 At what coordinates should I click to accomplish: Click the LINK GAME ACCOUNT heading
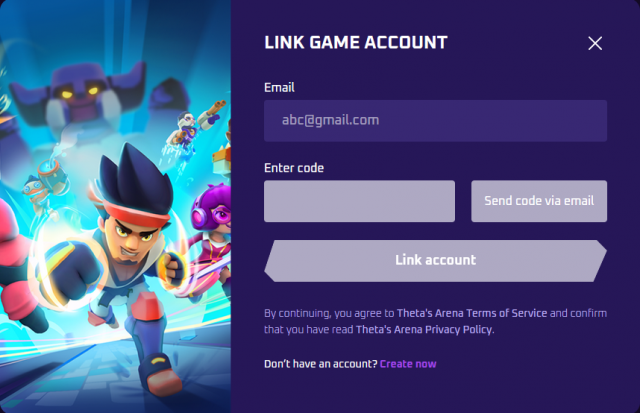click(x=355, y=43)
